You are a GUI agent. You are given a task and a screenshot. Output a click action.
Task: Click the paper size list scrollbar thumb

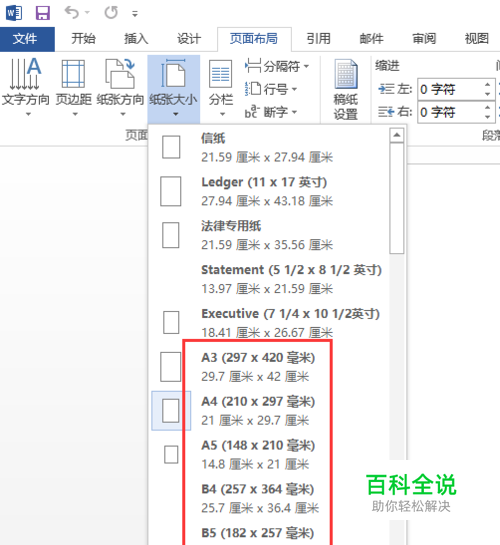coord(396,198)
